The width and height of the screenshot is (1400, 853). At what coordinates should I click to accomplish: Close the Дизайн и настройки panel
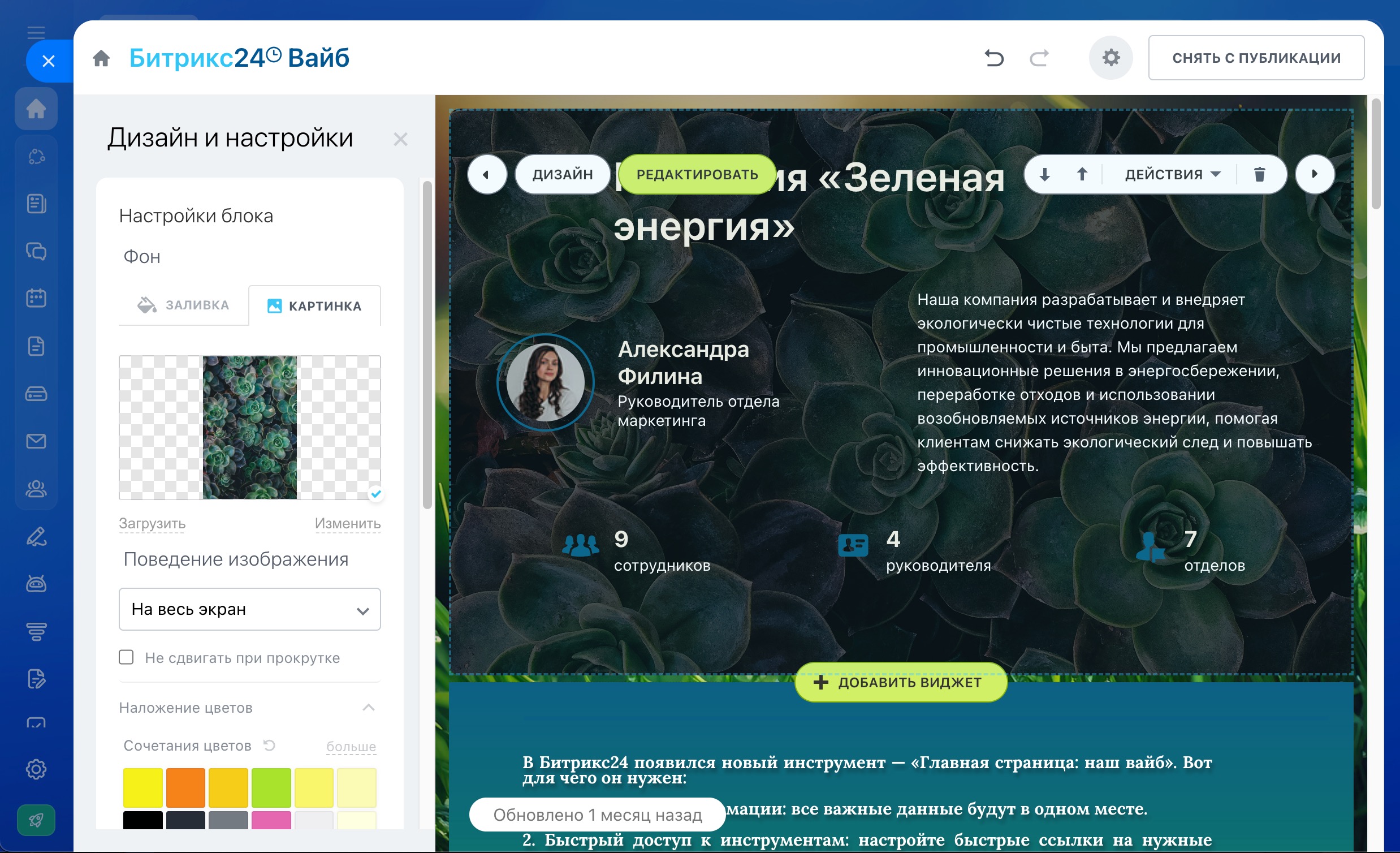coord(400,139)
